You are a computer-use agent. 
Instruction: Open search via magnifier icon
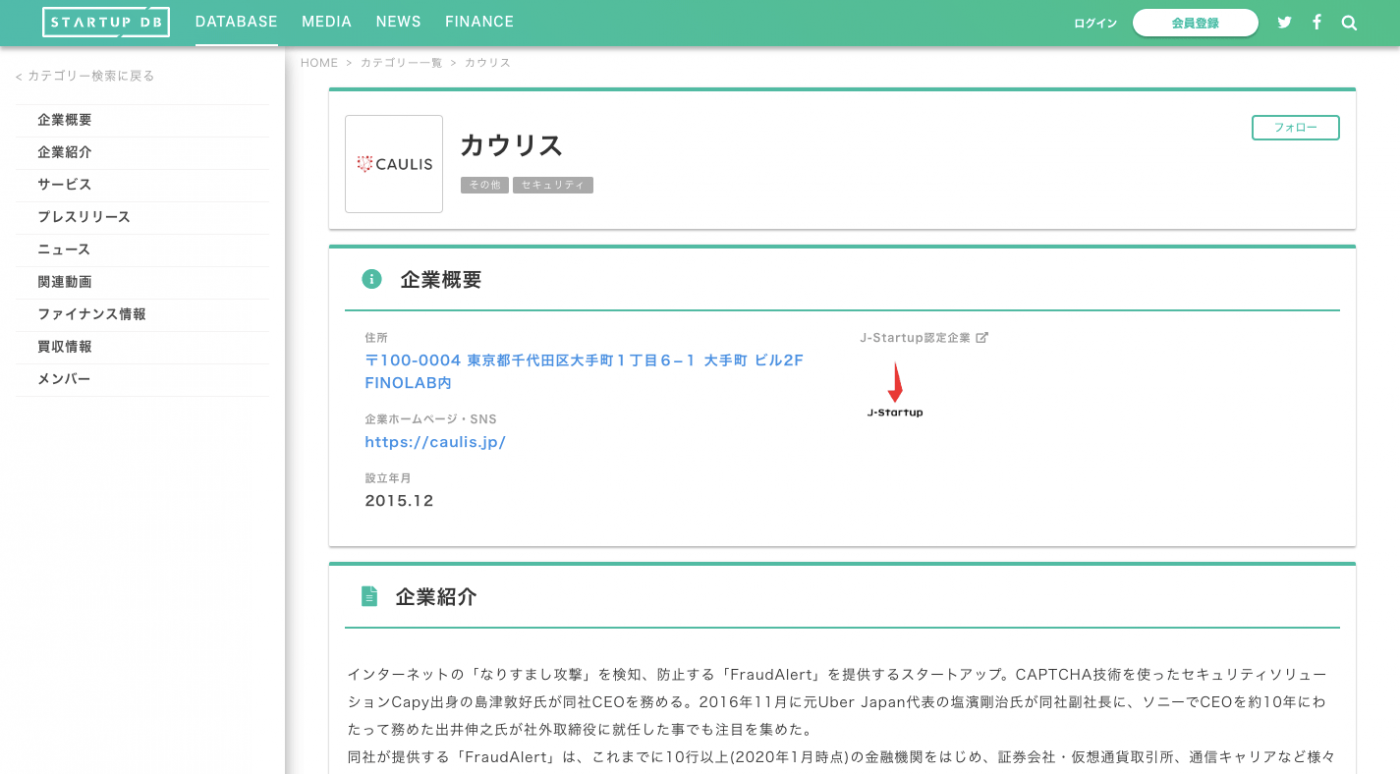1349,22
